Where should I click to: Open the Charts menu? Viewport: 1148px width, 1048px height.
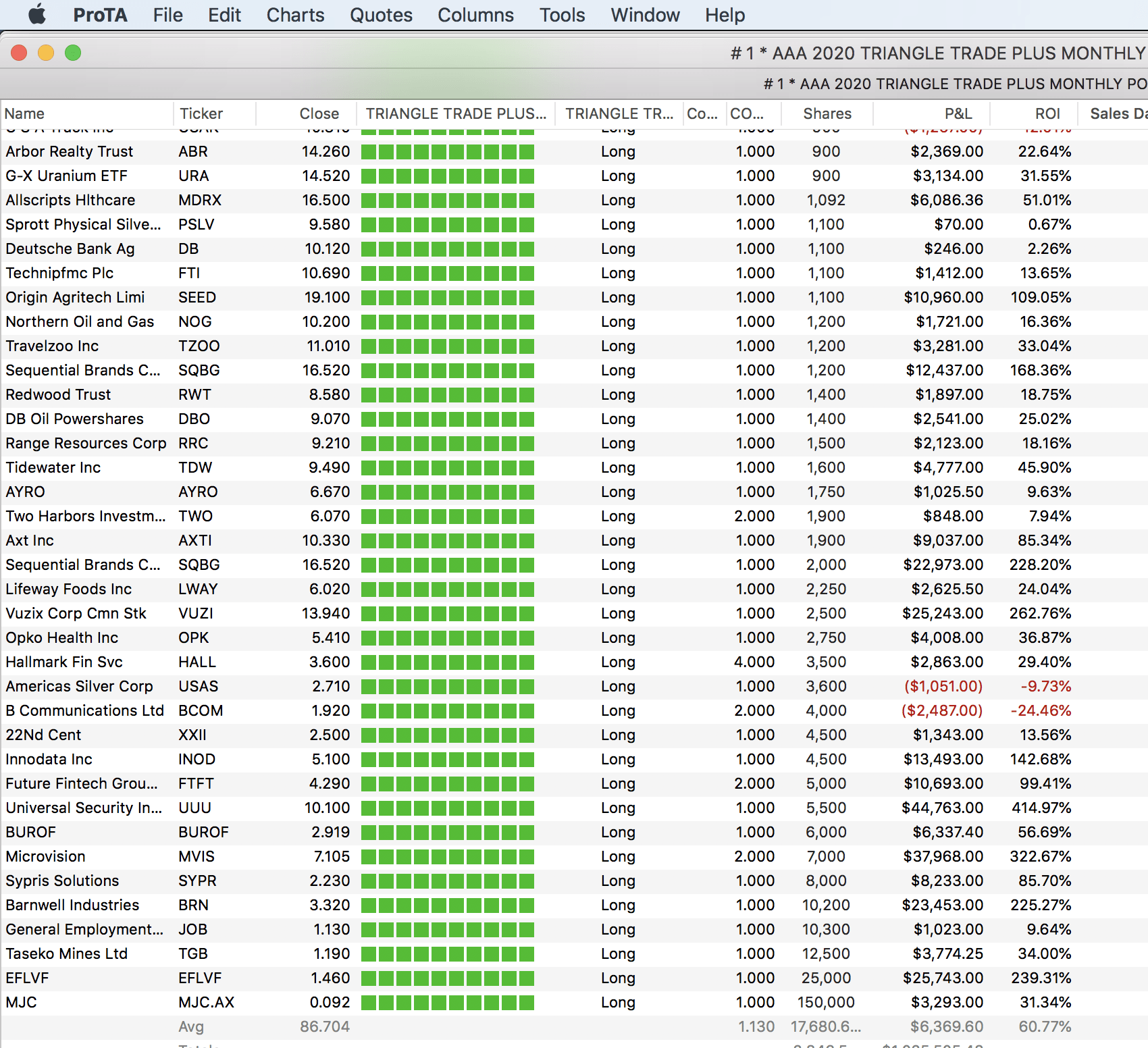point(295,15)
